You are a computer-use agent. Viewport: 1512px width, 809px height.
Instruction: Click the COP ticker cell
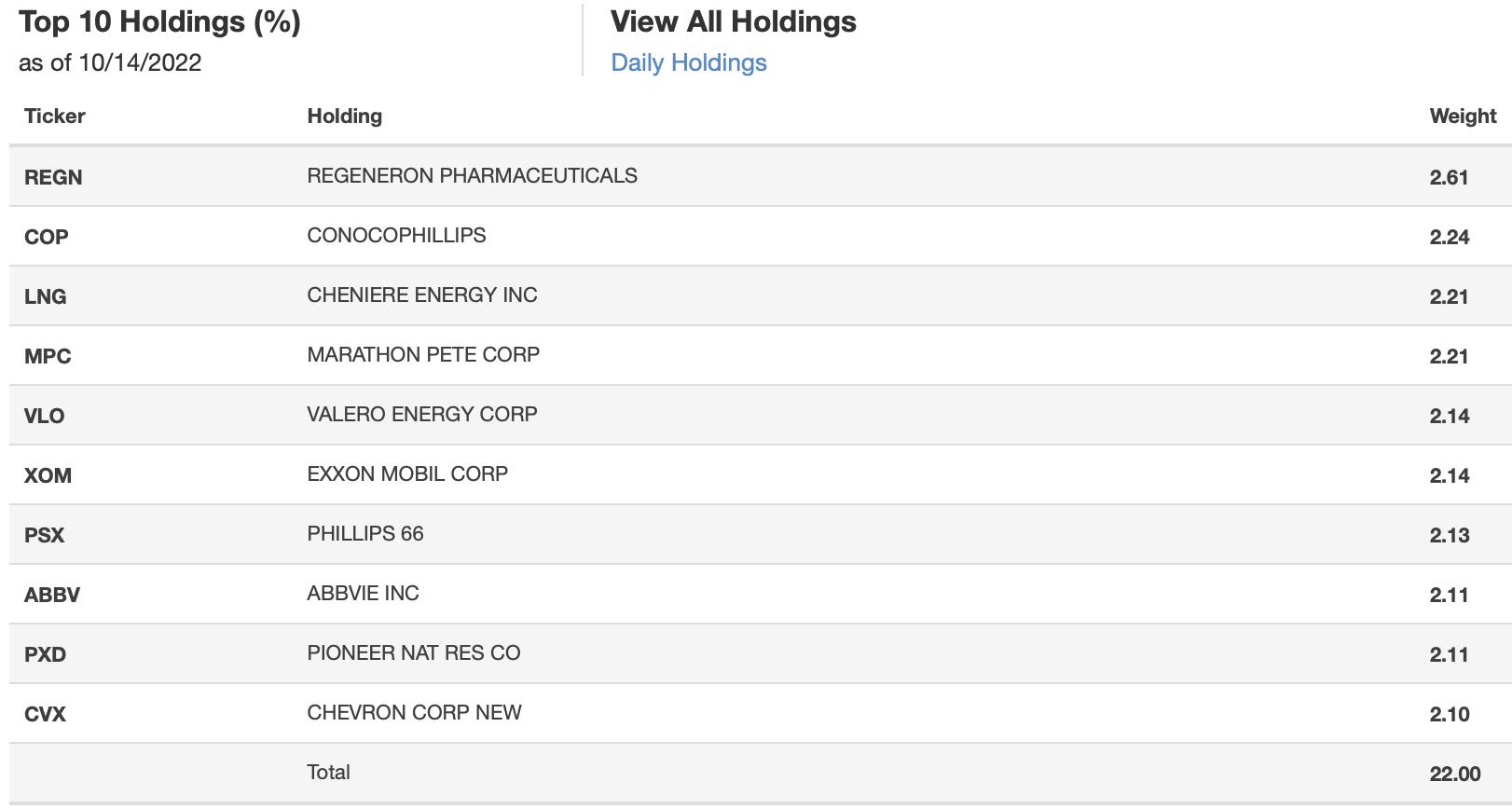tap(47, 237)
